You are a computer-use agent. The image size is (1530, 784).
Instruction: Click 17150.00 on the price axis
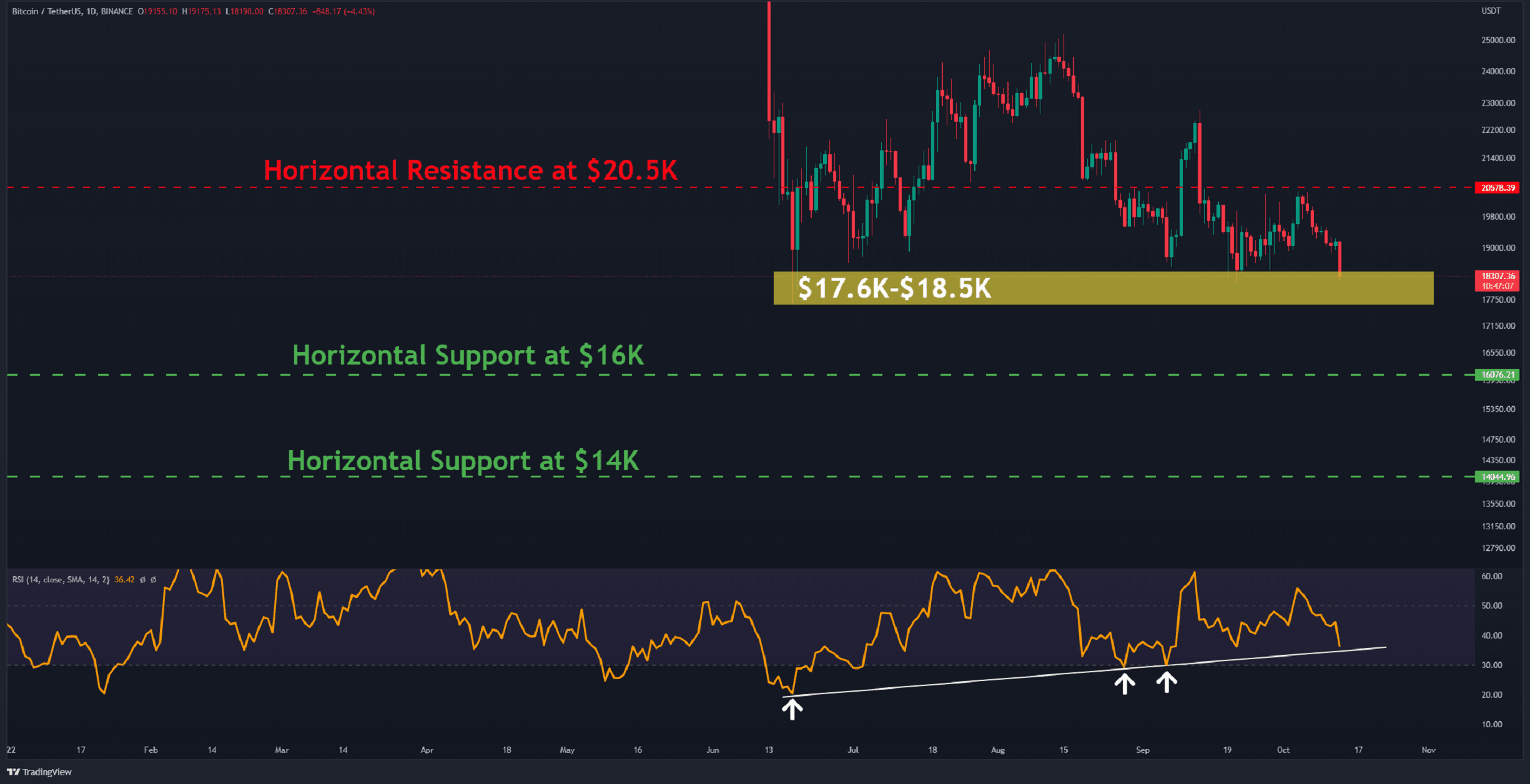[x=1498, y=326]
